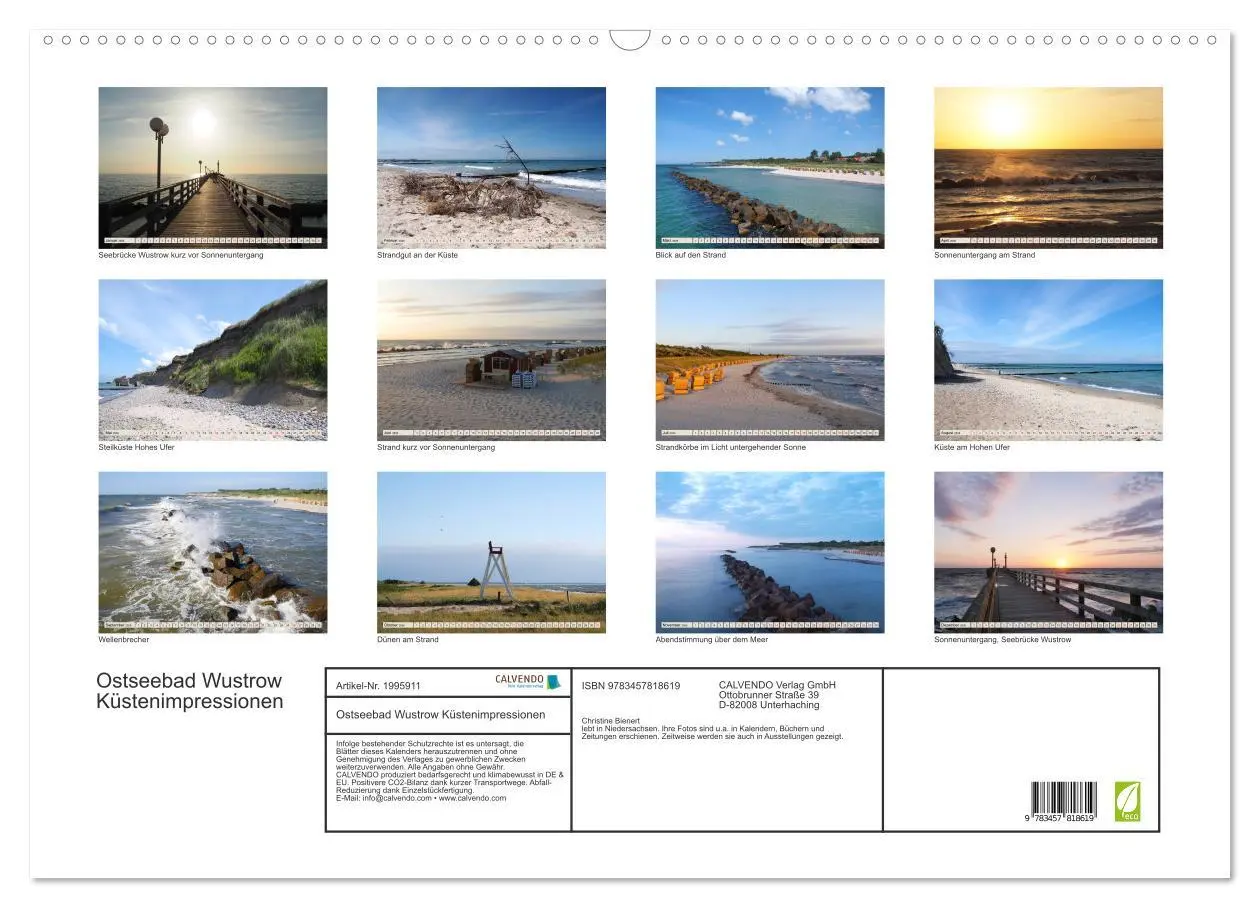This screenshot has width=1260, height=908.
Task: Click caption 'Sonnenuntergang, Seebrücke Wustrow'
Action: (x=1003, y=640)
